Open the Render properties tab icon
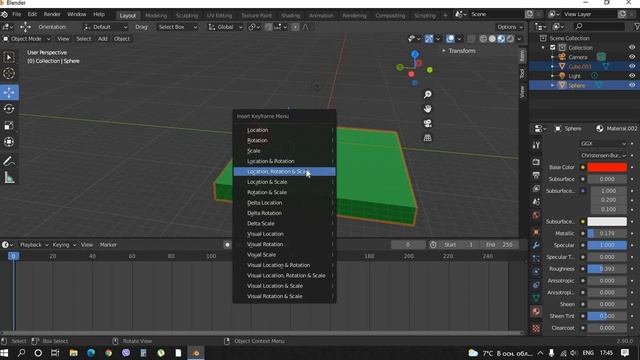 tap(536, 162)
